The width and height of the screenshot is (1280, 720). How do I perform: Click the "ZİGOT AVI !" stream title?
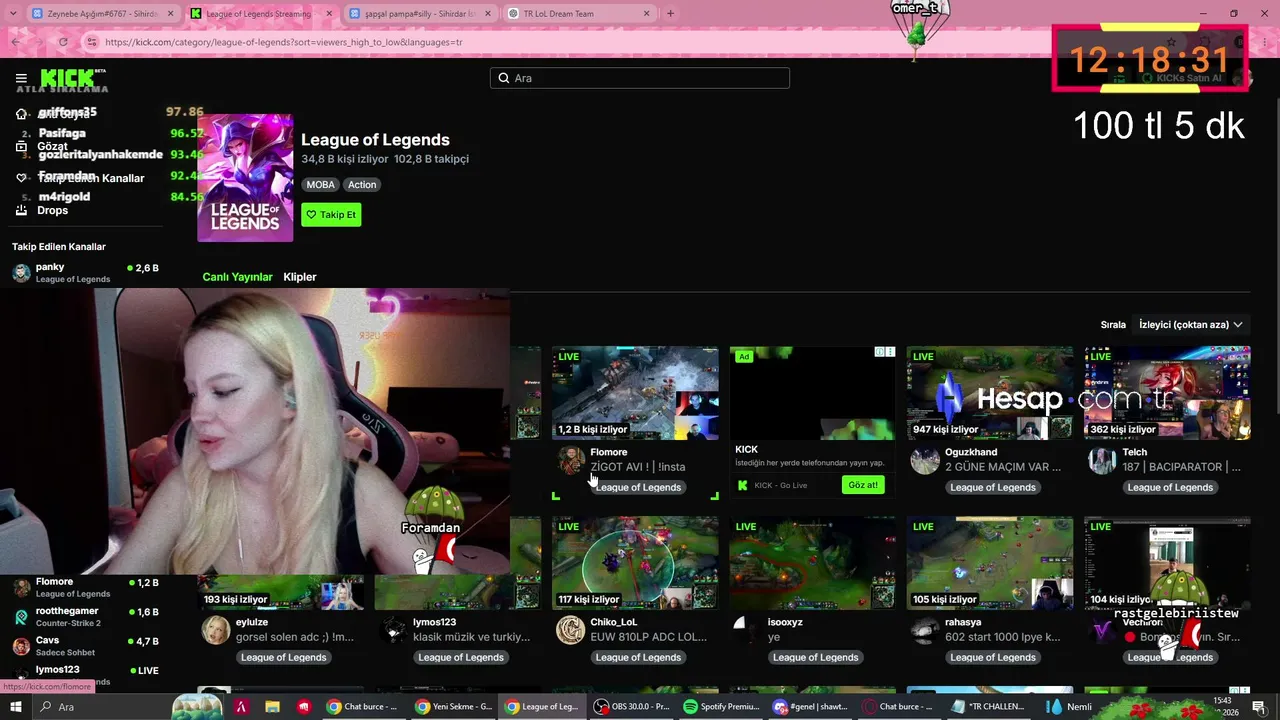point(638,467)
